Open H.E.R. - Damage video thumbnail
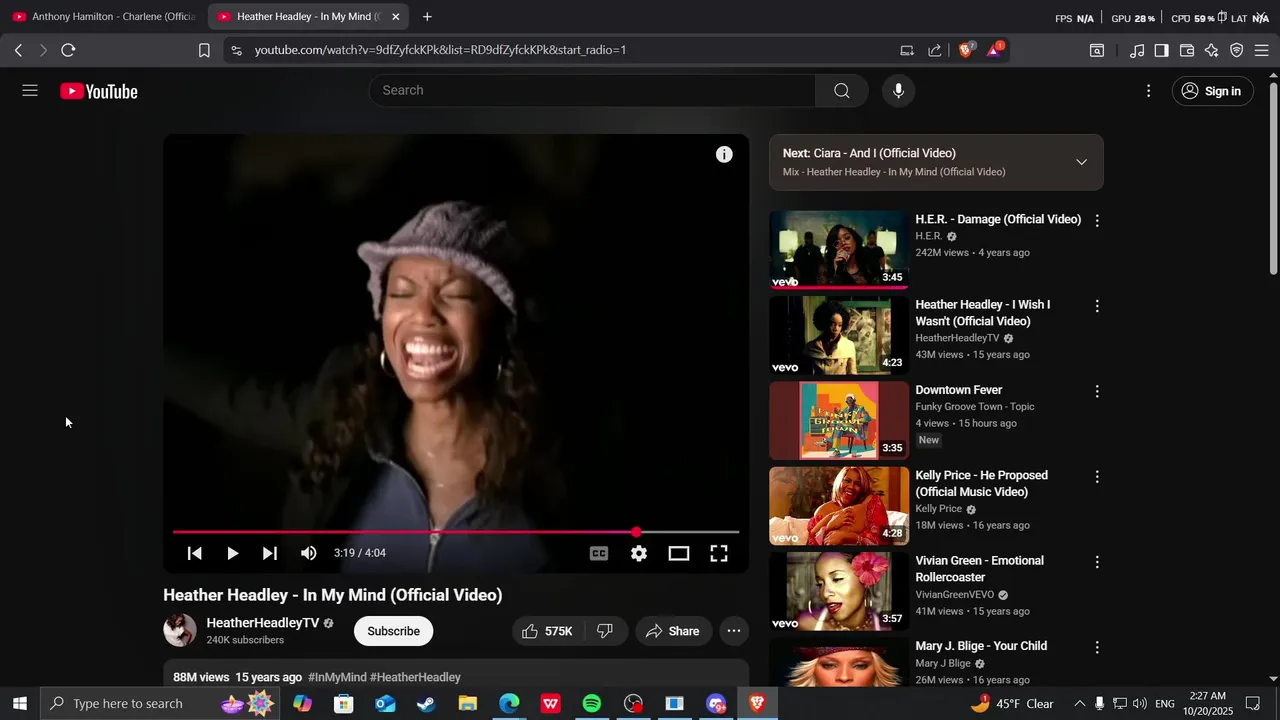Viewport: 1280px width, 720px height. (x=838, y=249)
